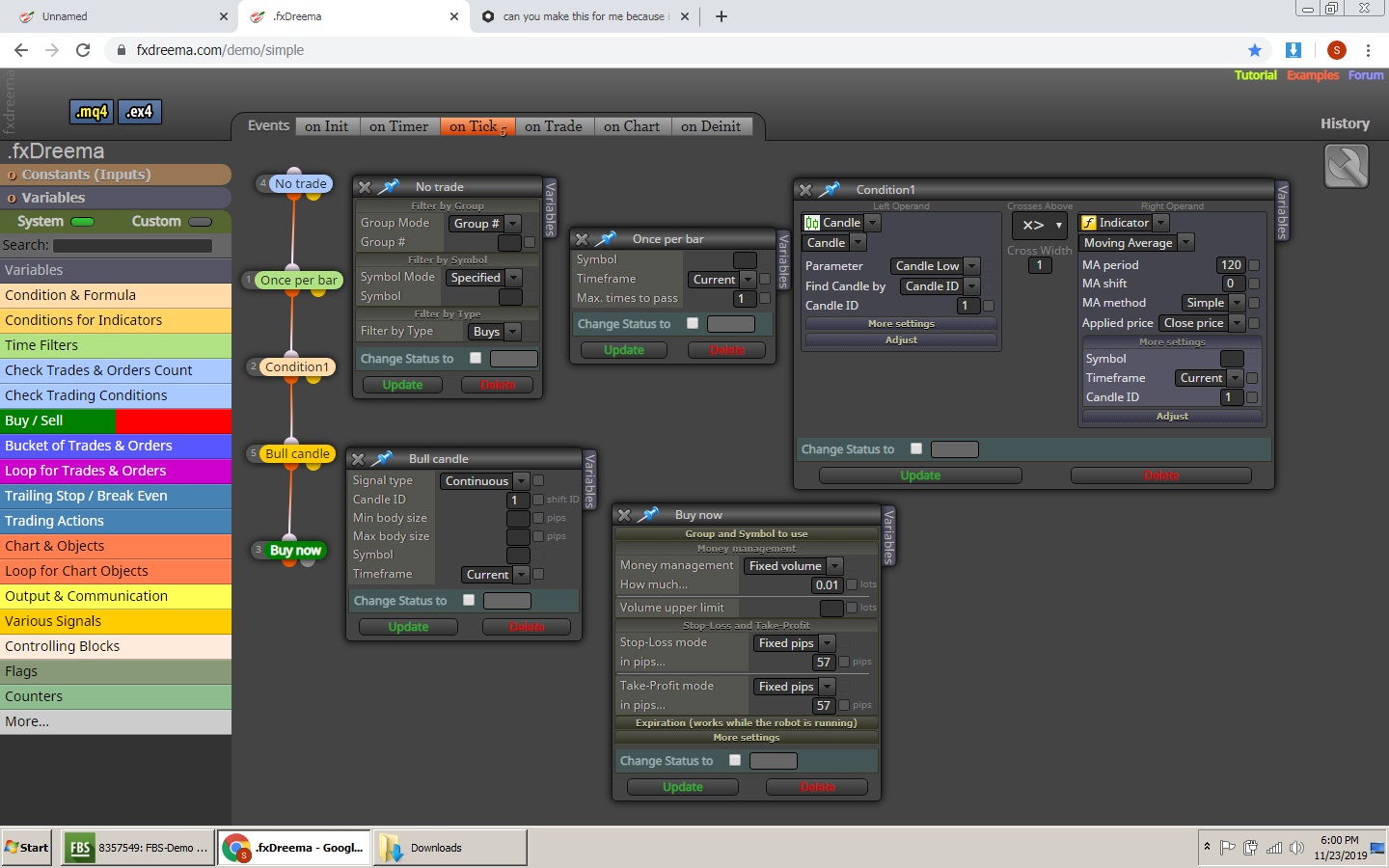This screenshot has width=1389, height=868.
Task: Open the Parameter Candle Low dropdown
Action: [x=936, y=266]
